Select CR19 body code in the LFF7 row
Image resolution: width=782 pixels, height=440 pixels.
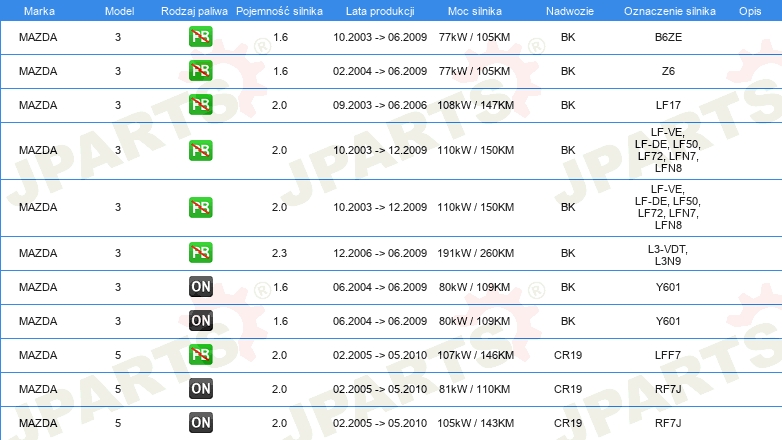pos(568,355)
